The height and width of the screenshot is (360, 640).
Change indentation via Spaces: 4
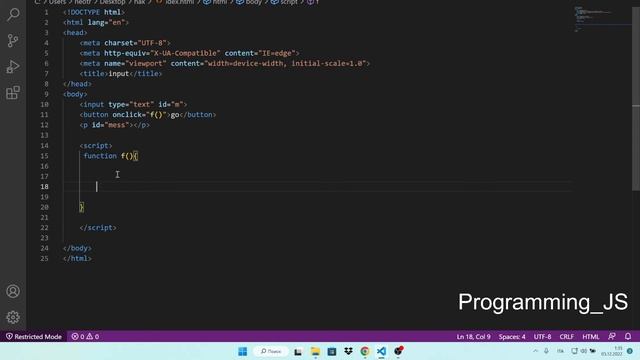click(512, 337)
